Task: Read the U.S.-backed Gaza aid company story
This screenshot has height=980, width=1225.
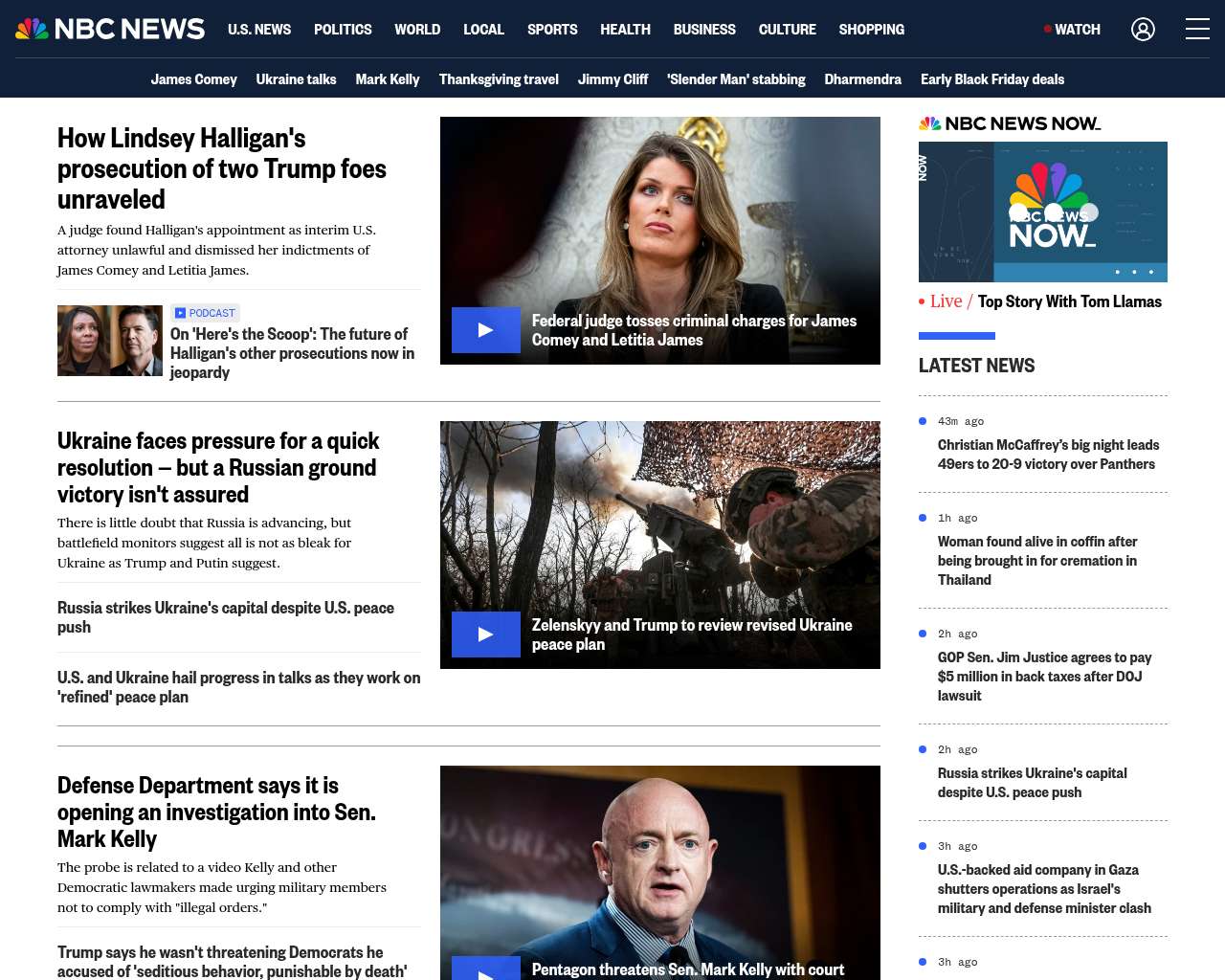Action: pos(1044,889)
